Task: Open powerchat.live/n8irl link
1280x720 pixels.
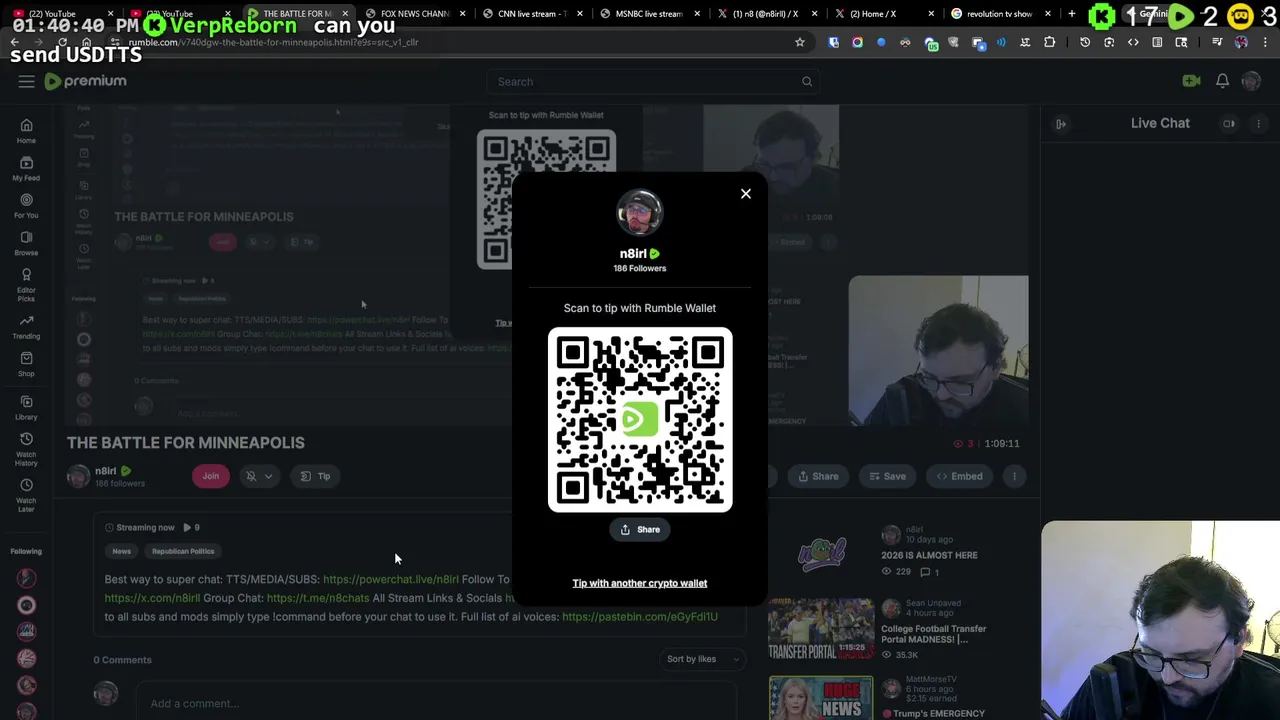Action: pyautogui.click(x=391, y=579)
